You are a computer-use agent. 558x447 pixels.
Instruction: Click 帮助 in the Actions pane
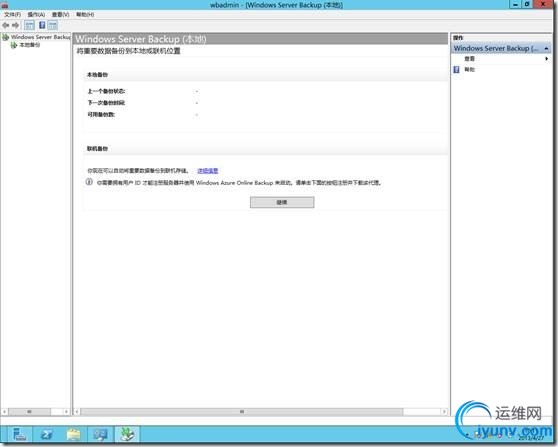click(469, 69)
